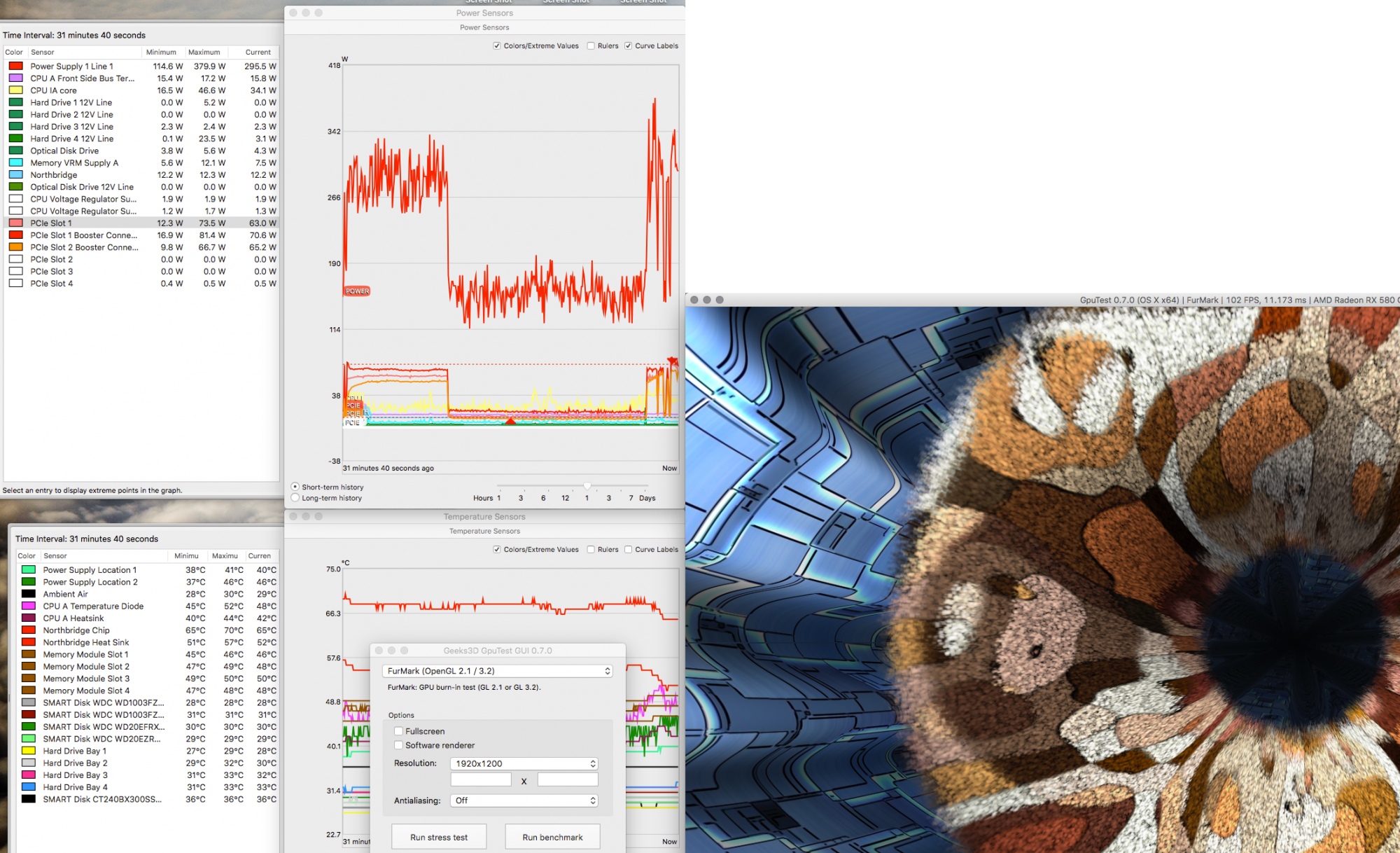Toggle Curve Labels in Power Sensors window
The height and width of the screenshot is (853, 1400).
point(629,46)
